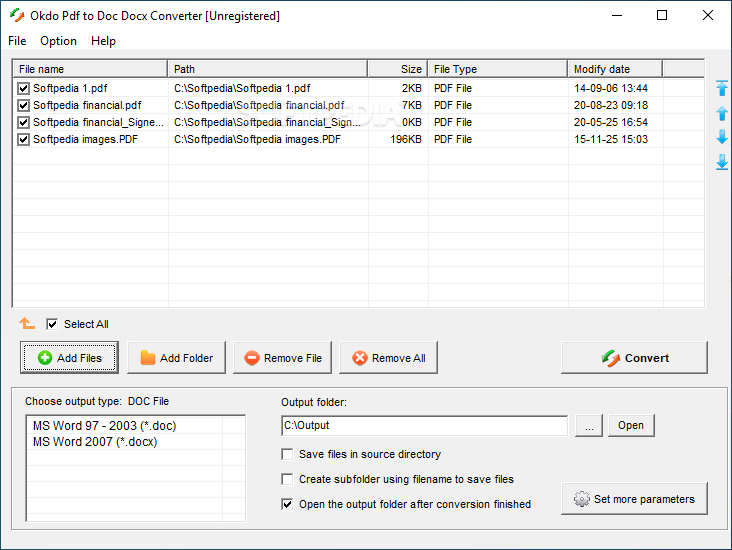
Task: Select the Softpedia images.PDF file name
Action: coord(85,139)
